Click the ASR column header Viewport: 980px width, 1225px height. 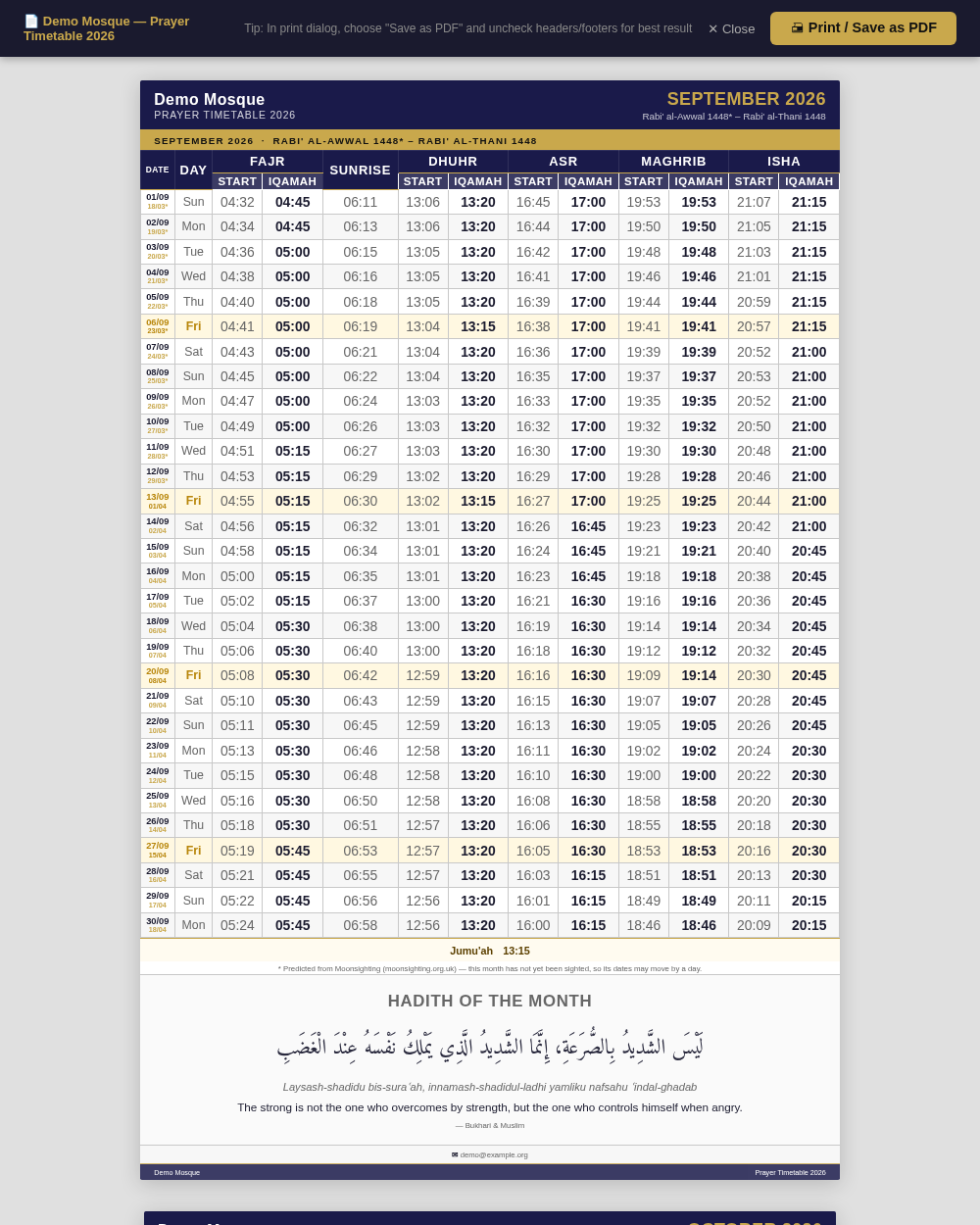(563, 162)
